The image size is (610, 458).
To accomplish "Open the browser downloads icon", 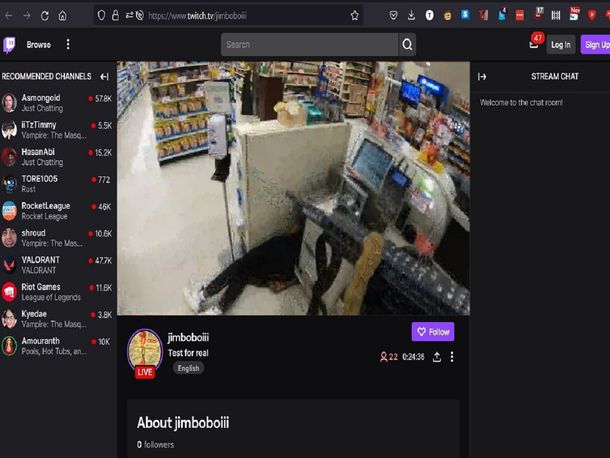I will click(411, 16).
